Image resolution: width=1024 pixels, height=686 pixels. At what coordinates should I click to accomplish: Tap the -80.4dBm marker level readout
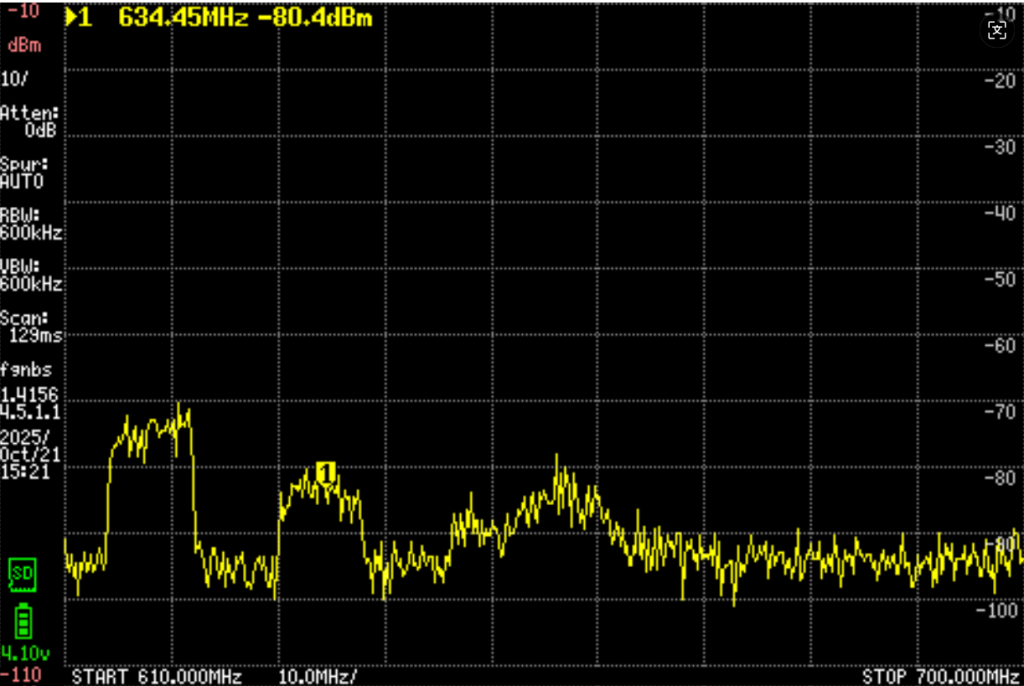coord(315,17)
